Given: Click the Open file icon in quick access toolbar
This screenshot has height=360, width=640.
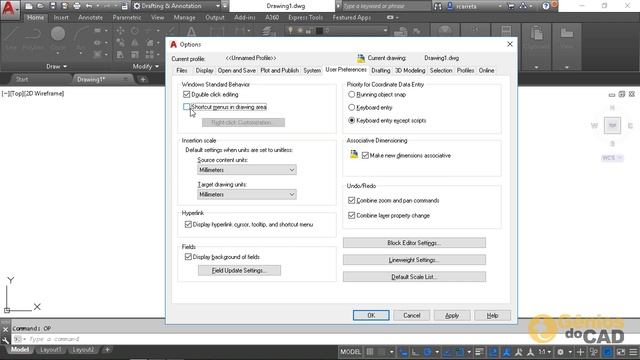Looking at the screenshot, I should (x=40, y=6).
